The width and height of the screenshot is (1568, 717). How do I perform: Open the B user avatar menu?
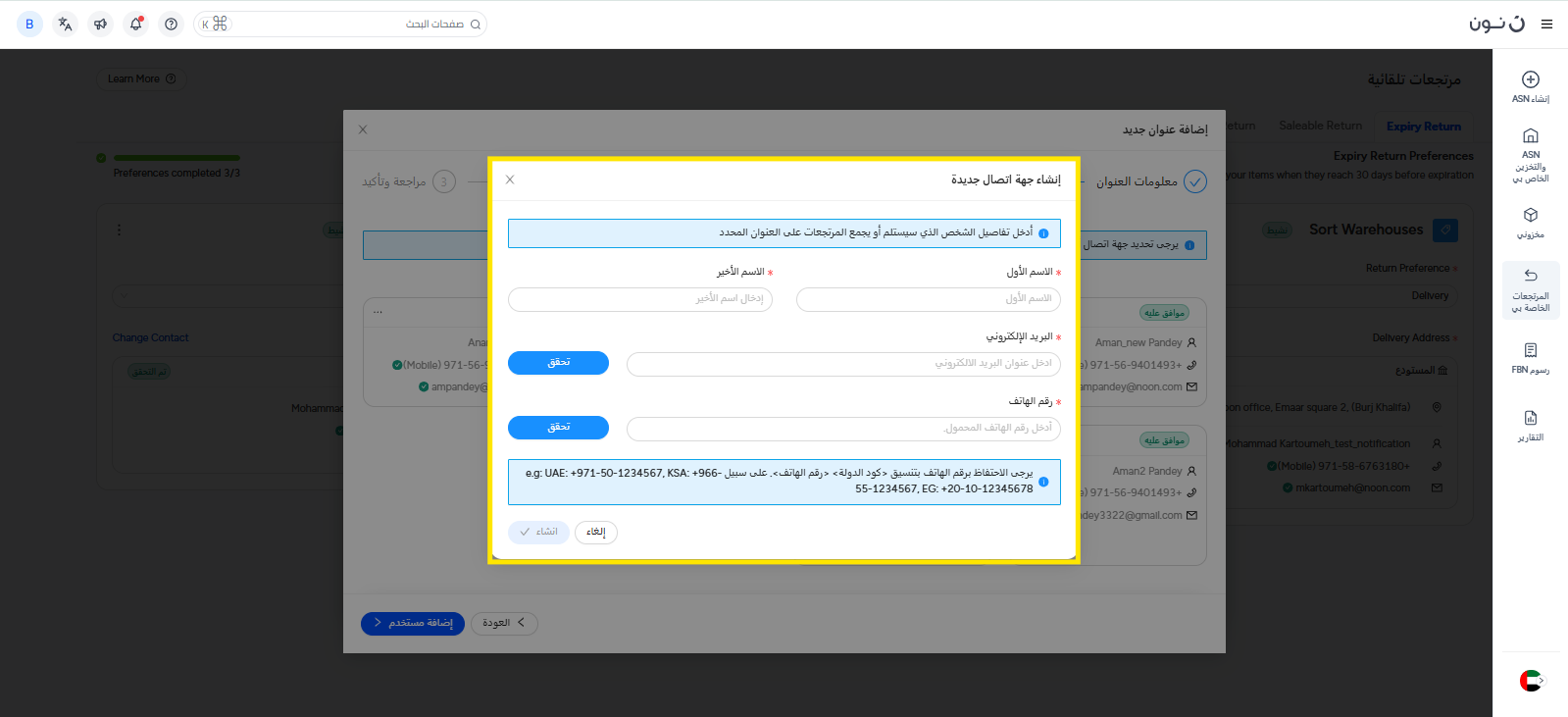[29, 25]
